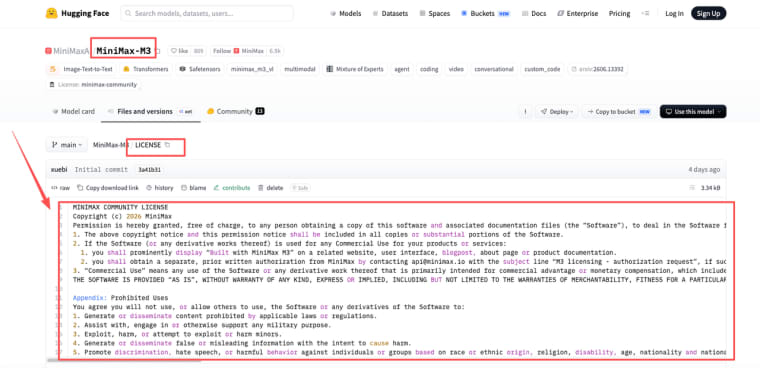Copy the LICENSE file path icon
Viewport: 760px width, 368px height.
click(x=167, y=145)
